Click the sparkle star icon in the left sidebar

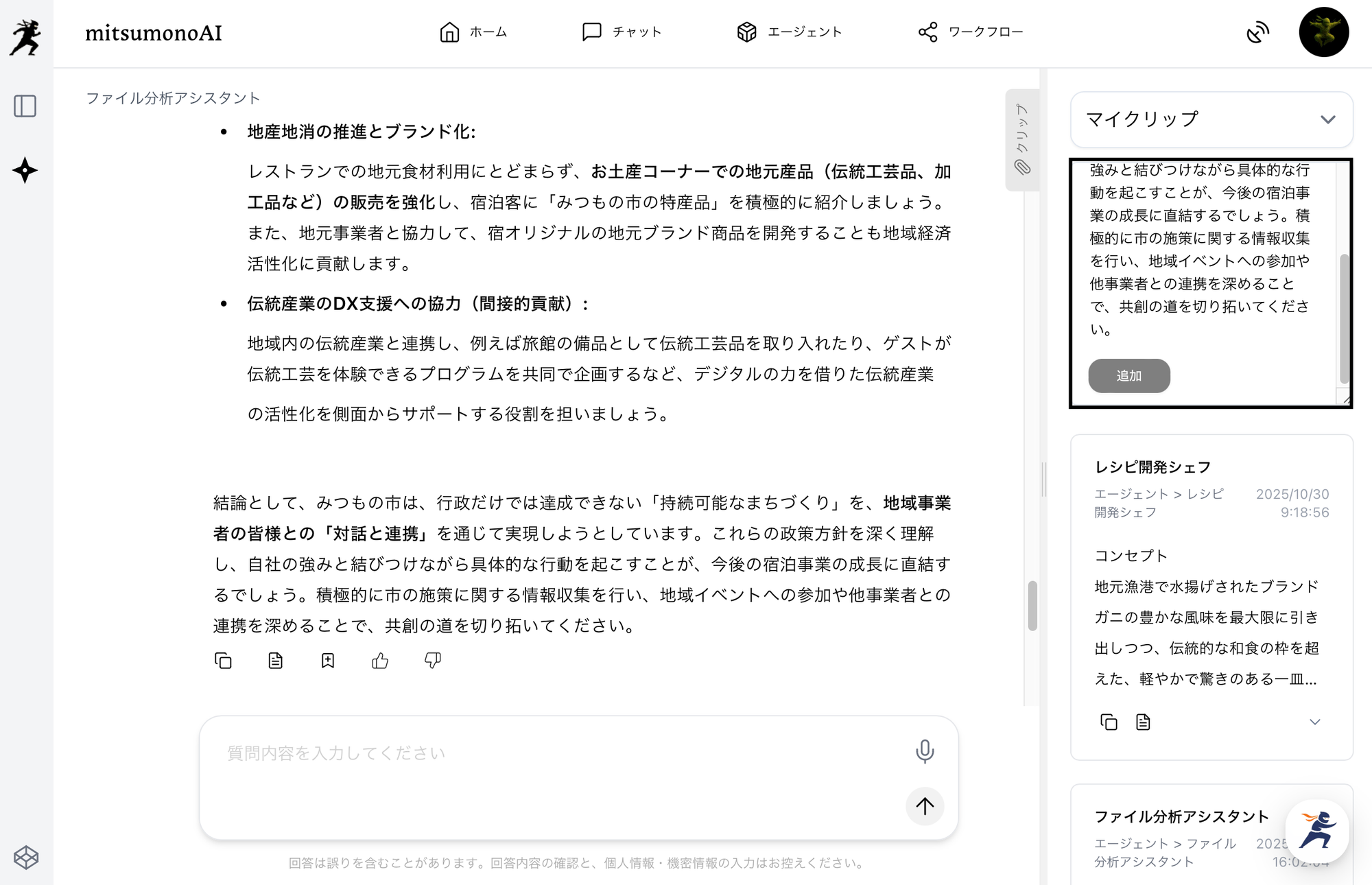click(25, 170)
